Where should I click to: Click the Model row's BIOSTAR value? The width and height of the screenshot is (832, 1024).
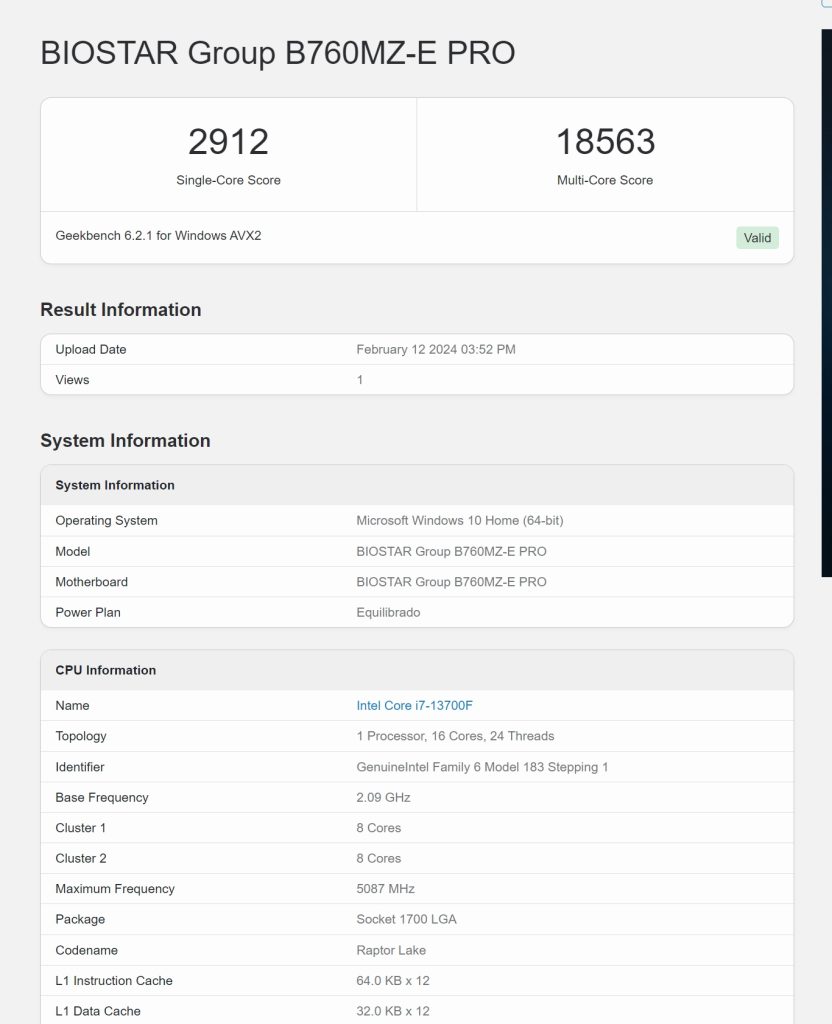coord(451,551)
